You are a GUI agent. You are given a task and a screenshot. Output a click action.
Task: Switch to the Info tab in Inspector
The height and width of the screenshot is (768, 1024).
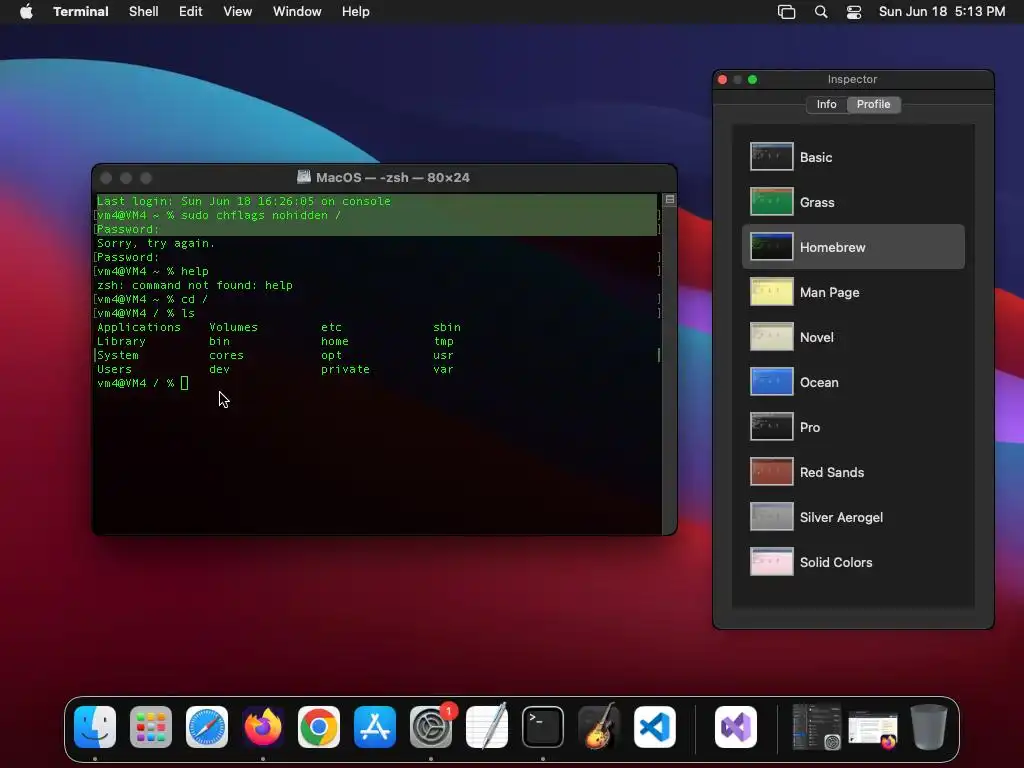click(826, 104)
